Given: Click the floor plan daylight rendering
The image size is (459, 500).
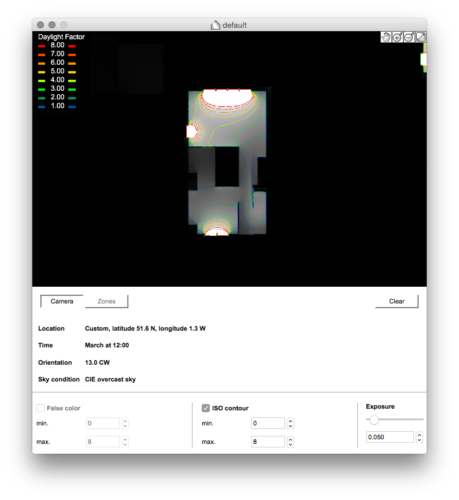Looking at the screenshot, I should tap(227, 162).
